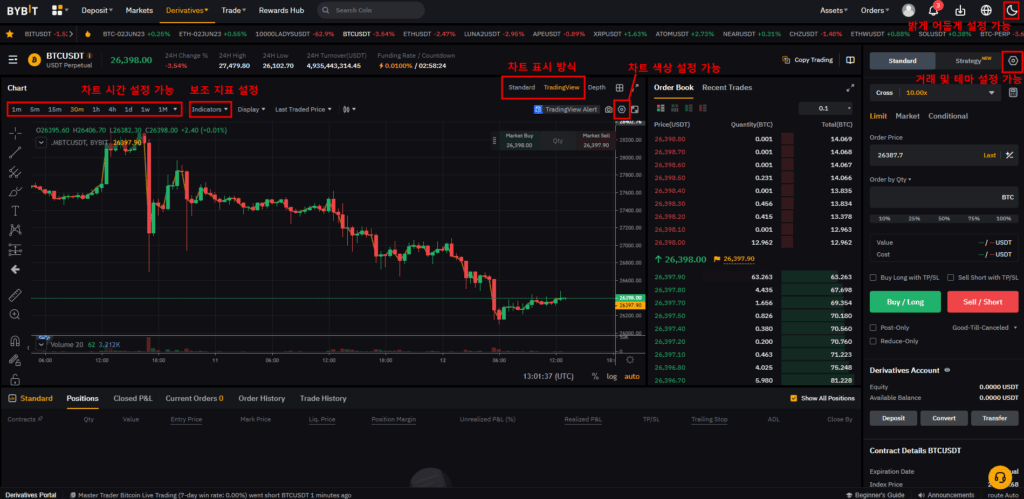
Task: Open the Bybit apps grid menu
Action: coord(57,10)
